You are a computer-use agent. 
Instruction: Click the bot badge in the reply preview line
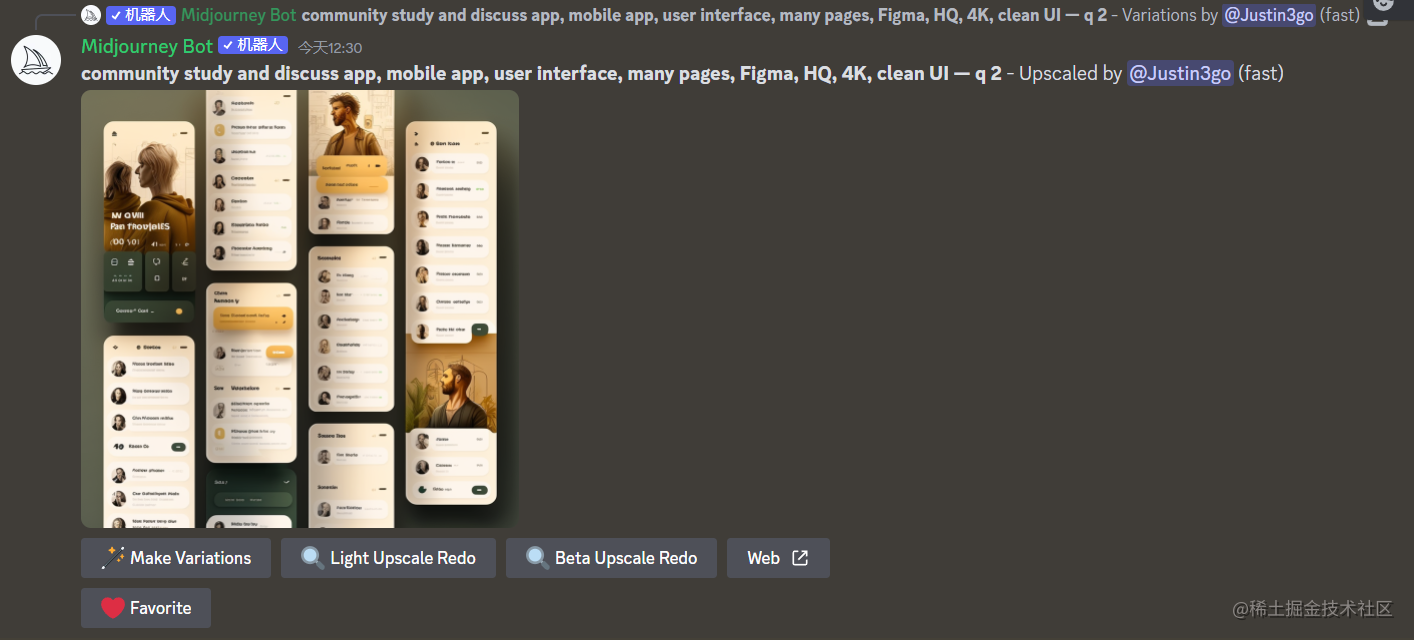click(141, 15)
